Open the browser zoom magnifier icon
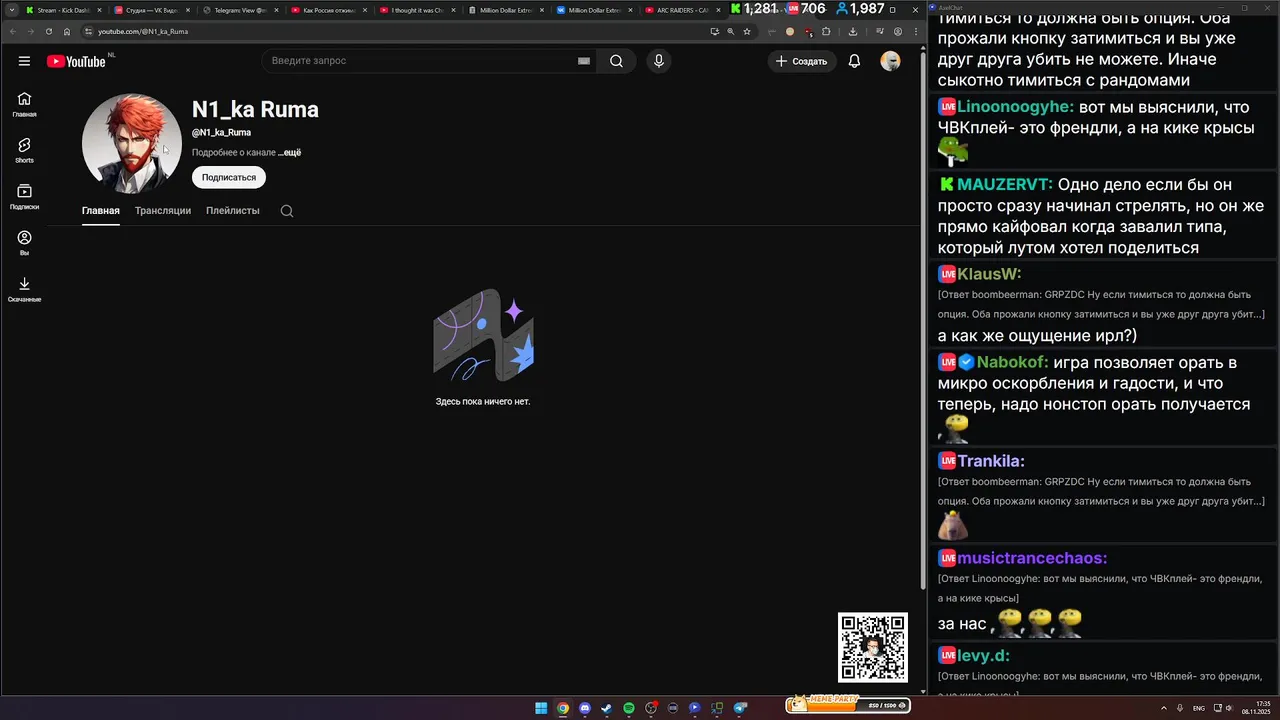 point(730,31)
